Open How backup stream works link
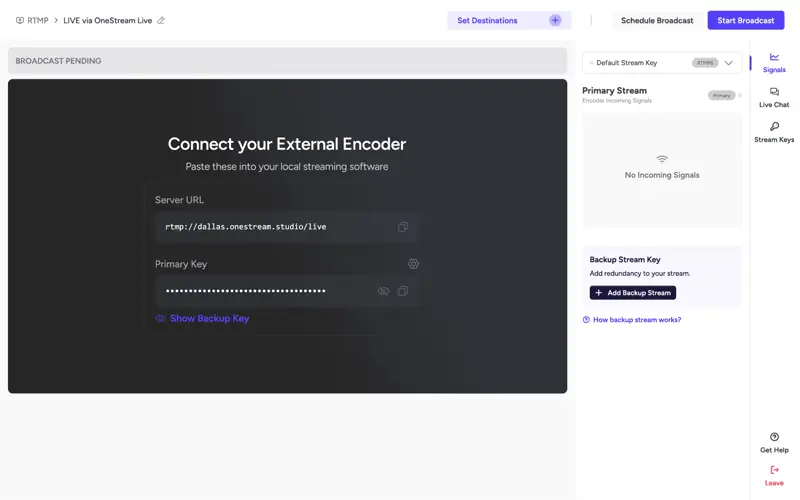The width and height of the screenshot is (800, 500). coord(632,320)
